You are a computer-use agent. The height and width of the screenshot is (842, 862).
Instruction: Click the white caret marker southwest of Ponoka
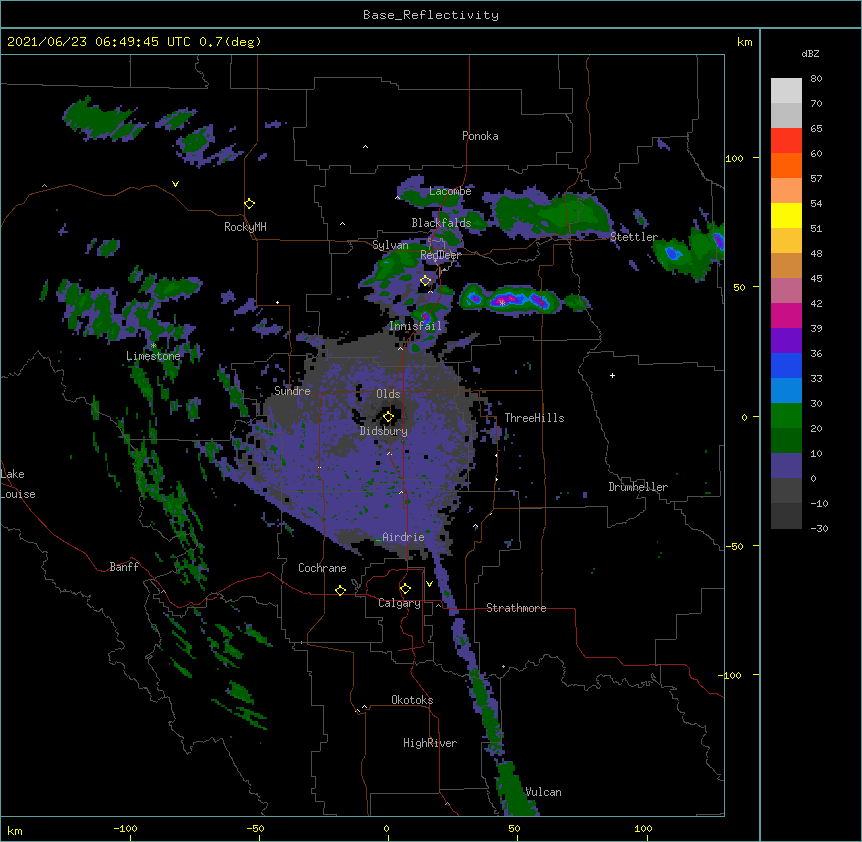[365, 147]
